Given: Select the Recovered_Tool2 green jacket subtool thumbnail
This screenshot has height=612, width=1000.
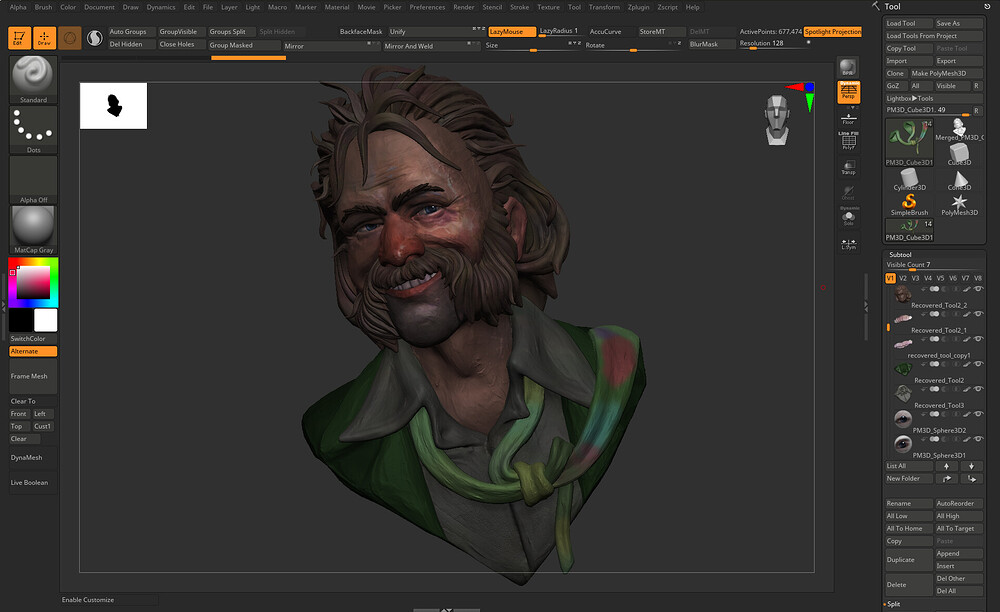Looking at the screenshot, I should pos(902,369).
